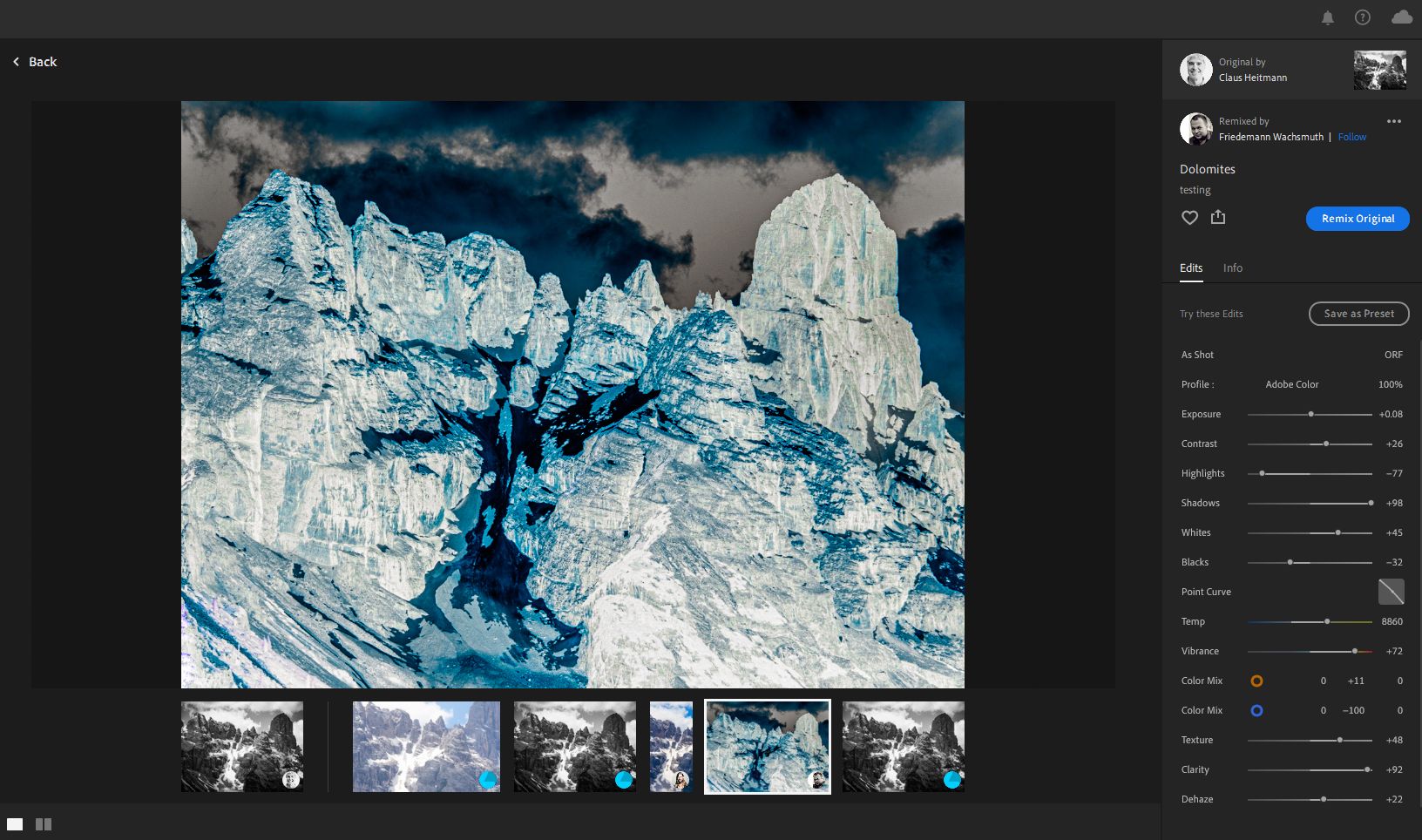
Task: Open the Point Curve editor
Action: click(x=1391, y=592)
